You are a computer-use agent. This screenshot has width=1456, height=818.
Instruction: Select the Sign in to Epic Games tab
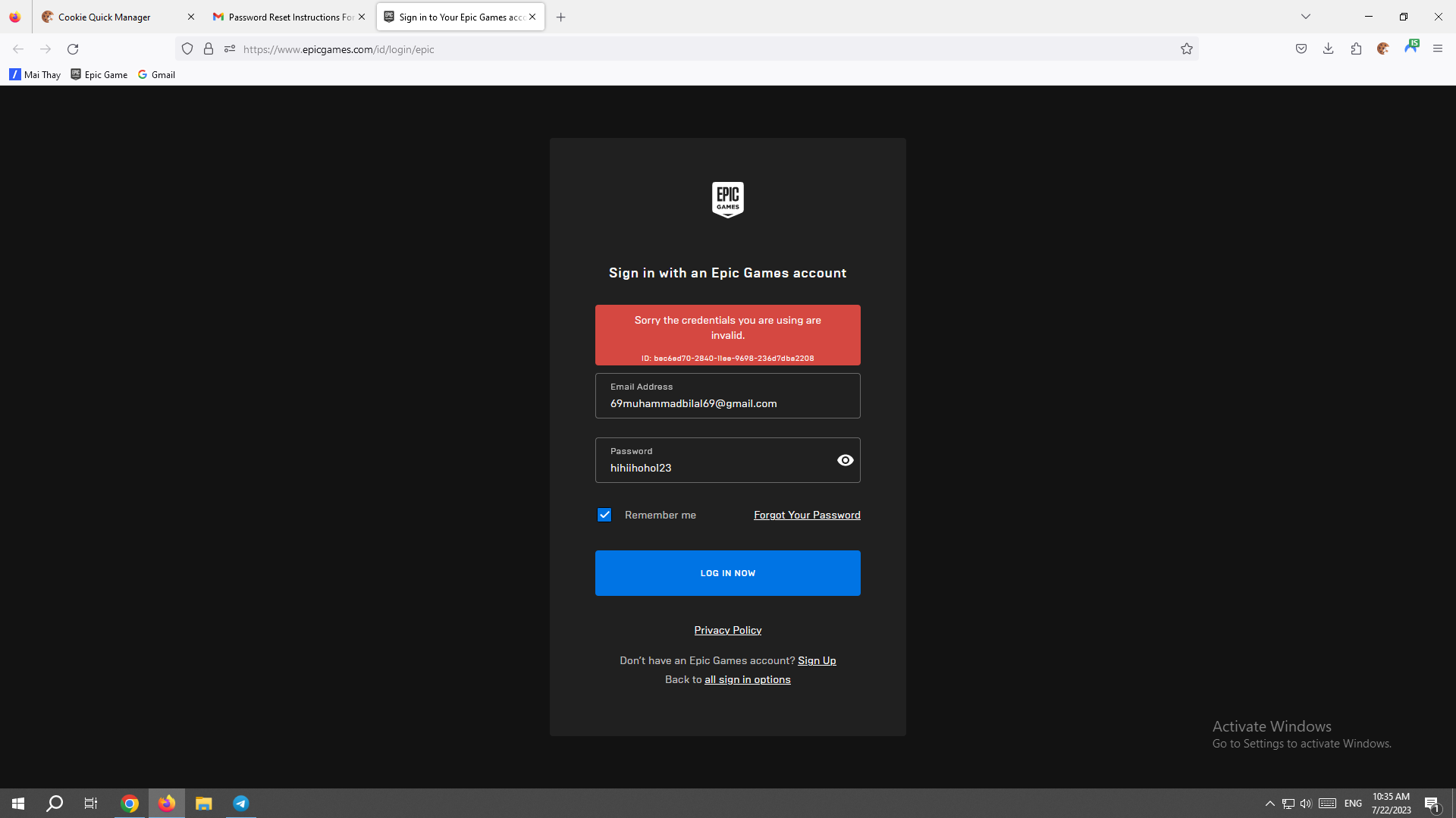click(460, 17)
